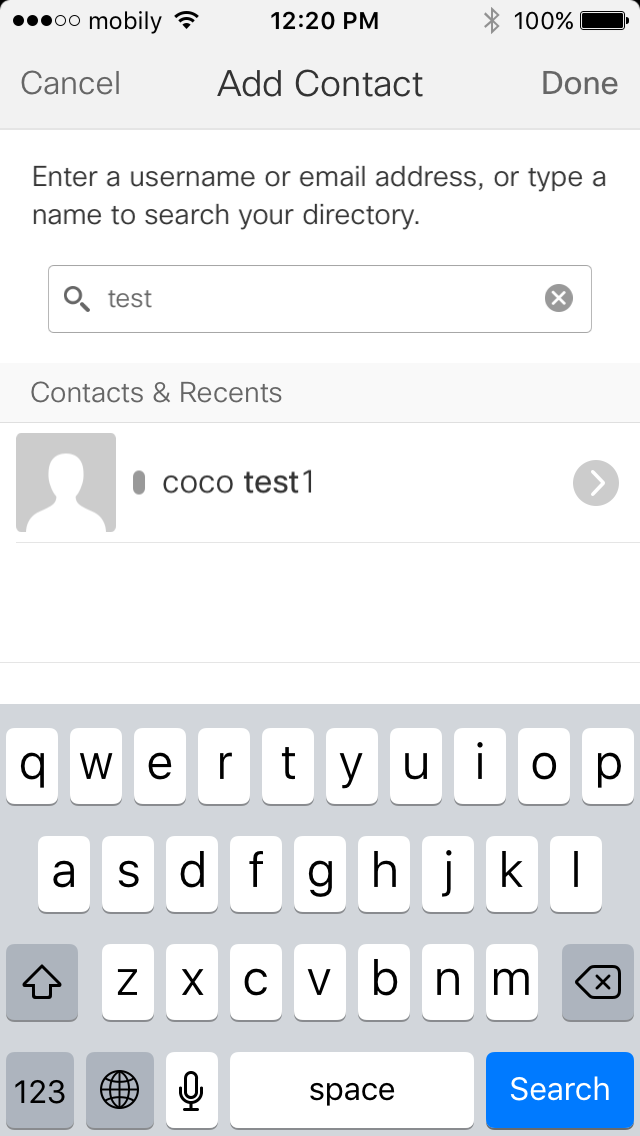Screen dimensions: 640x1136
Task: Tap the microphone dictation key
Action: point(191,1089)
